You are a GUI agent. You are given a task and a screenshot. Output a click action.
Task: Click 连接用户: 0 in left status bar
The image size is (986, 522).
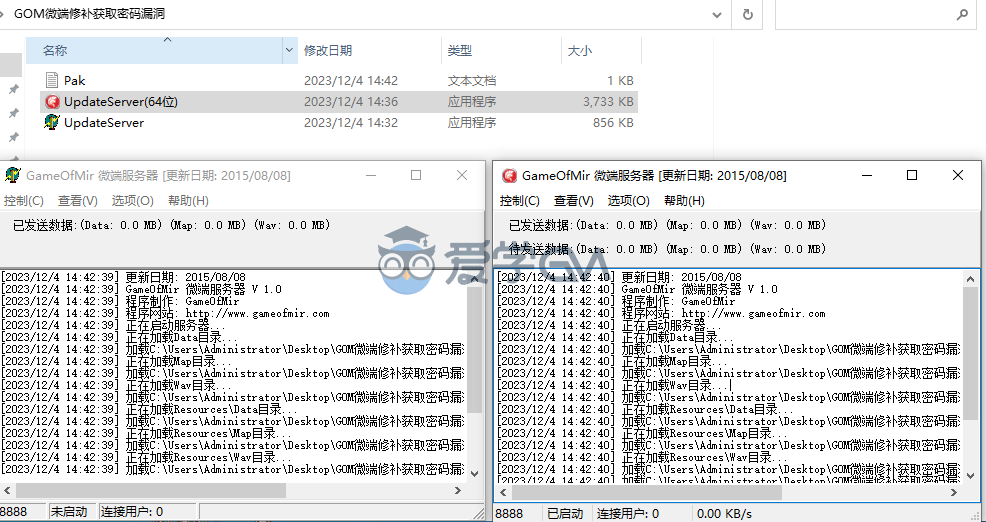(132, 512)
